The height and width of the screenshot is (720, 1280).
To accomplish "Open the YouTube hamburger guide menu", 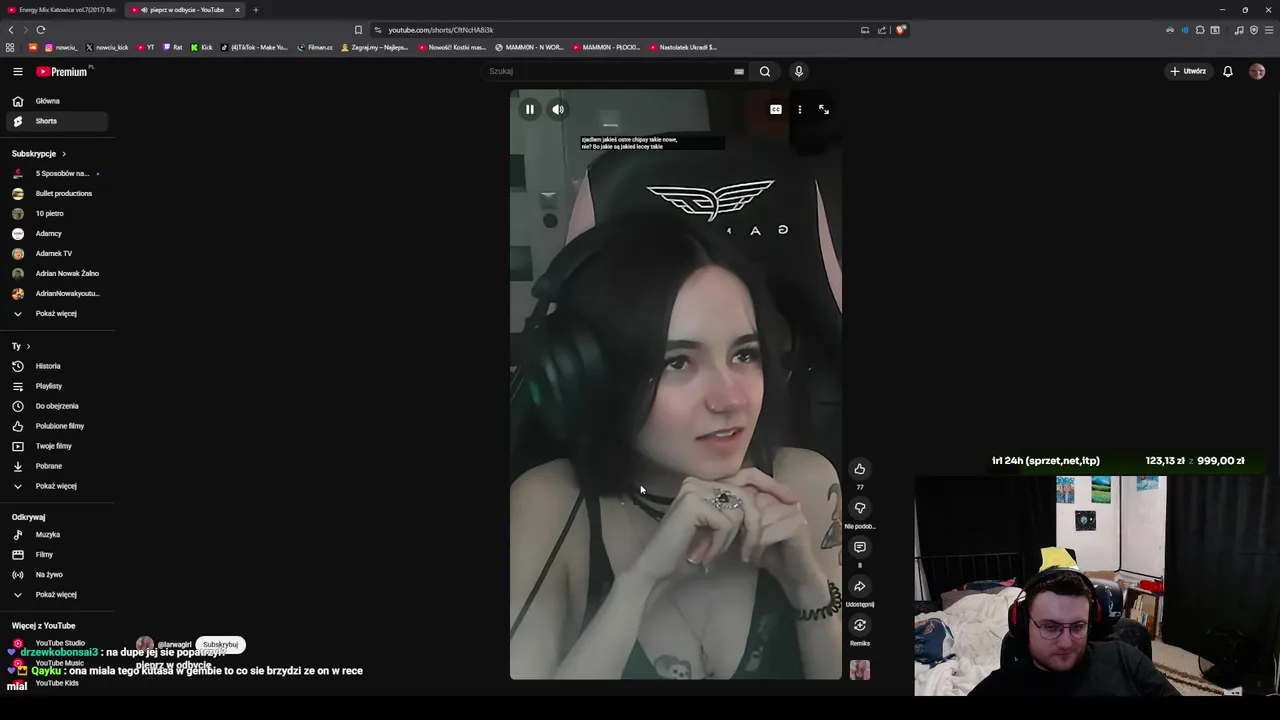I will [18, 71].
